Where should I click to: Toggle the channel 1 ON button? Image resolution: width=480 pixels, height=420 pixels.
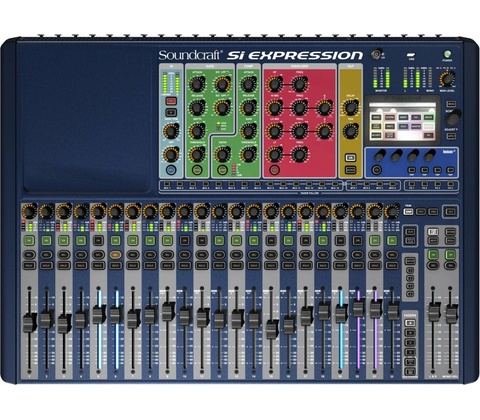tap(29, 240)
